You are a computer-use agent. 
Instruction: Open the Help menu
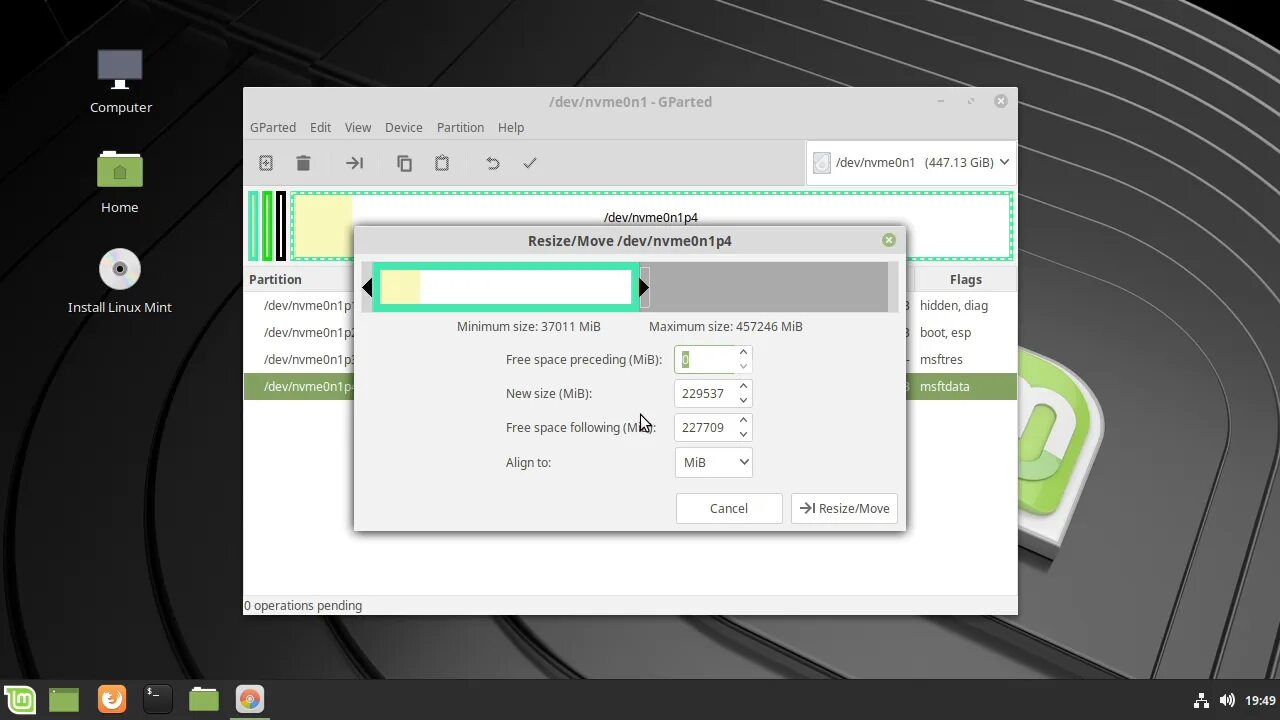tap(511, 127)
